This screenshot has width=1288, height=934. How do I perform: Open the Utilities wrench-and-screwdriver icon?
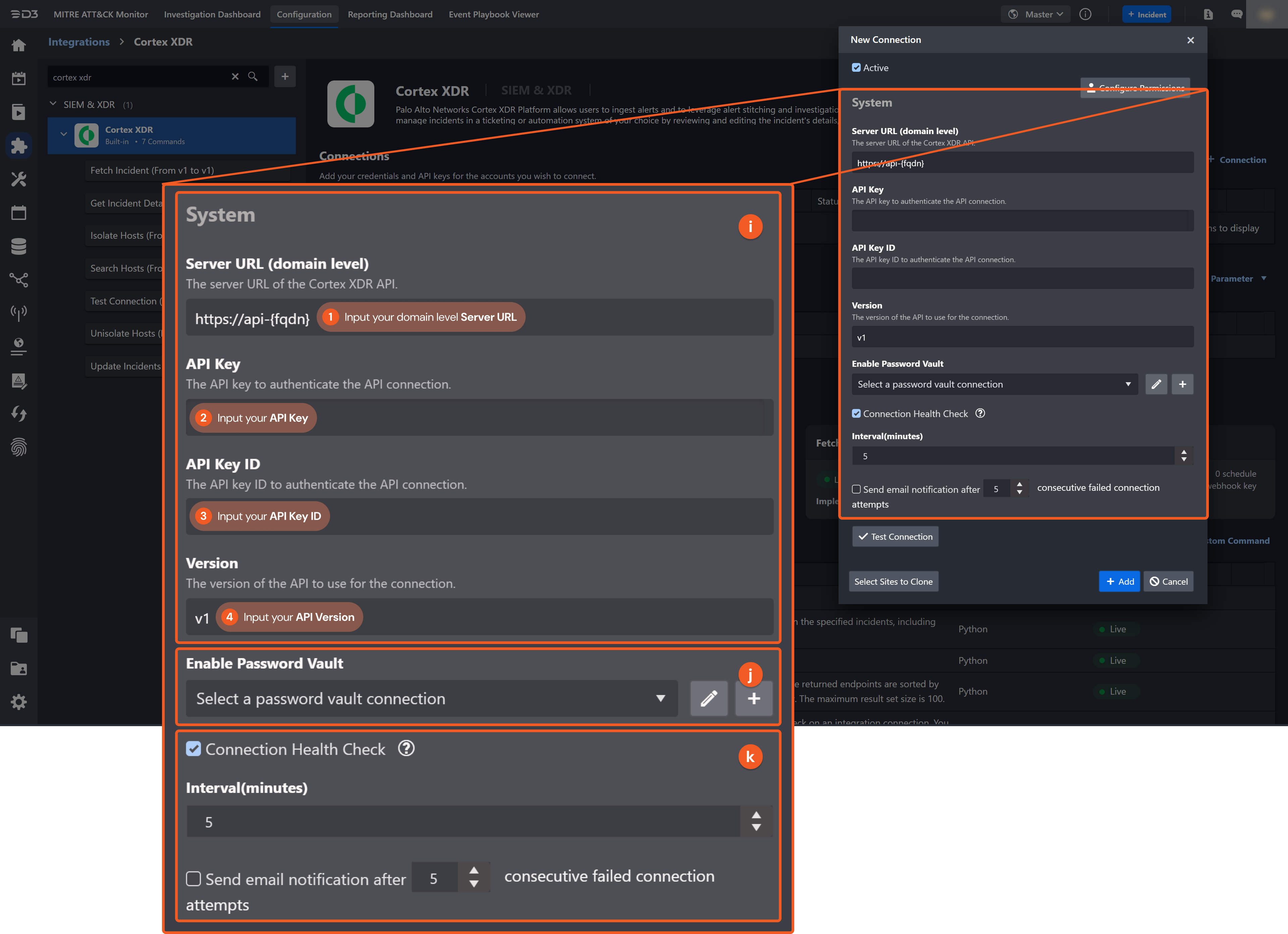click(19, 179)
